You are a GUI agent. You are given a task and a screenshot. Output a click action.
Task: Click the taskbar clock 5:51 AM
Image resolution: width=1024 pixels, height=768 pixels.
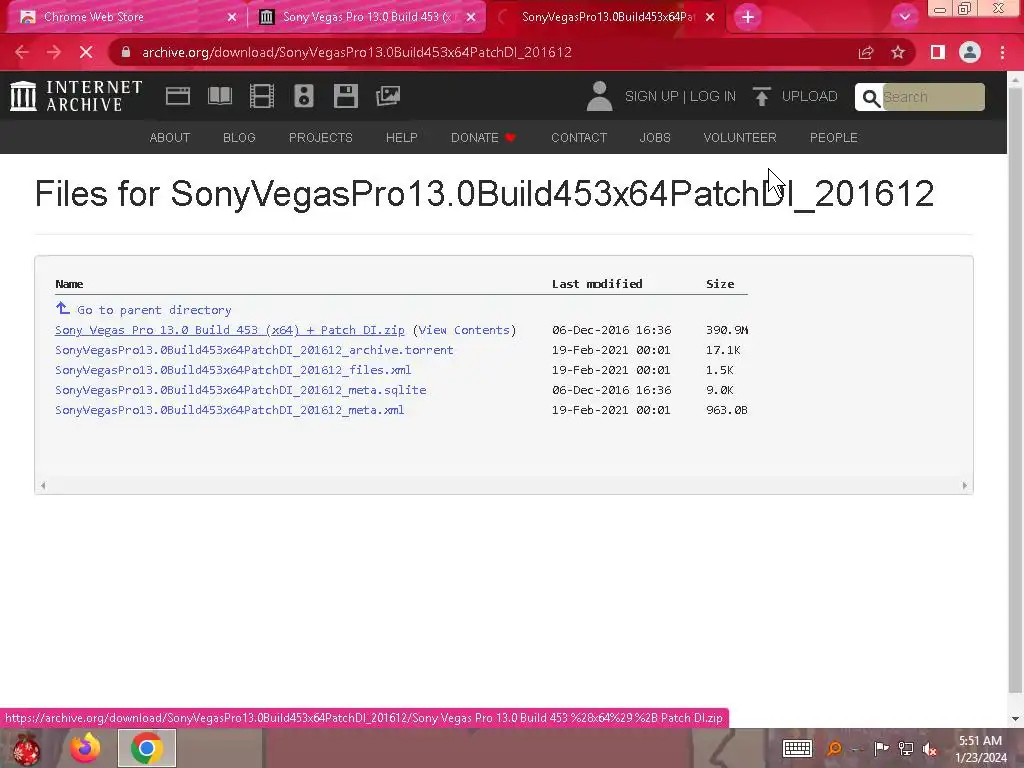coord(980,741)
